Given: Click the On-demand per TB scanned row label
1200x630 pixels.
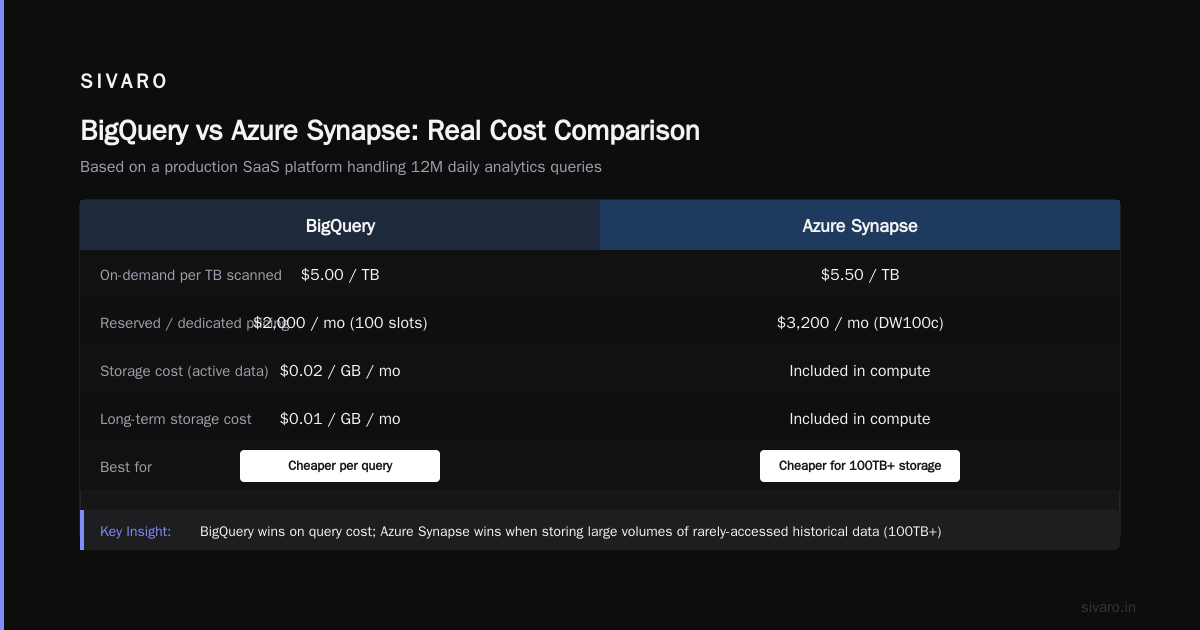Looking at the screenshot, I should 191,275.
